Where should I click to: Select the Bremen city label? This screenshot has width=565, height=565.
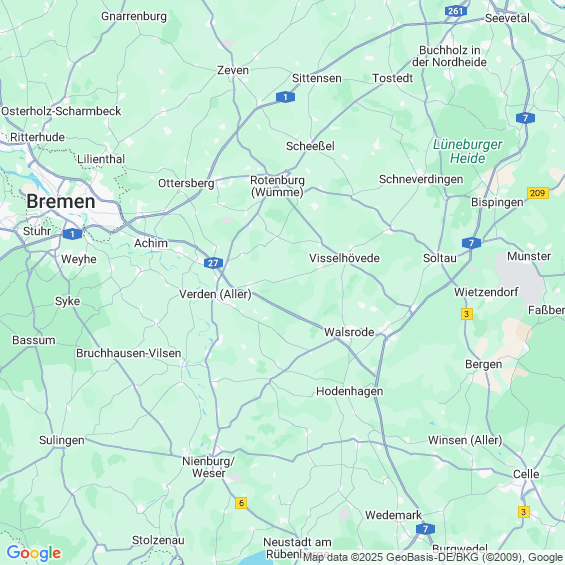point(61,201)
